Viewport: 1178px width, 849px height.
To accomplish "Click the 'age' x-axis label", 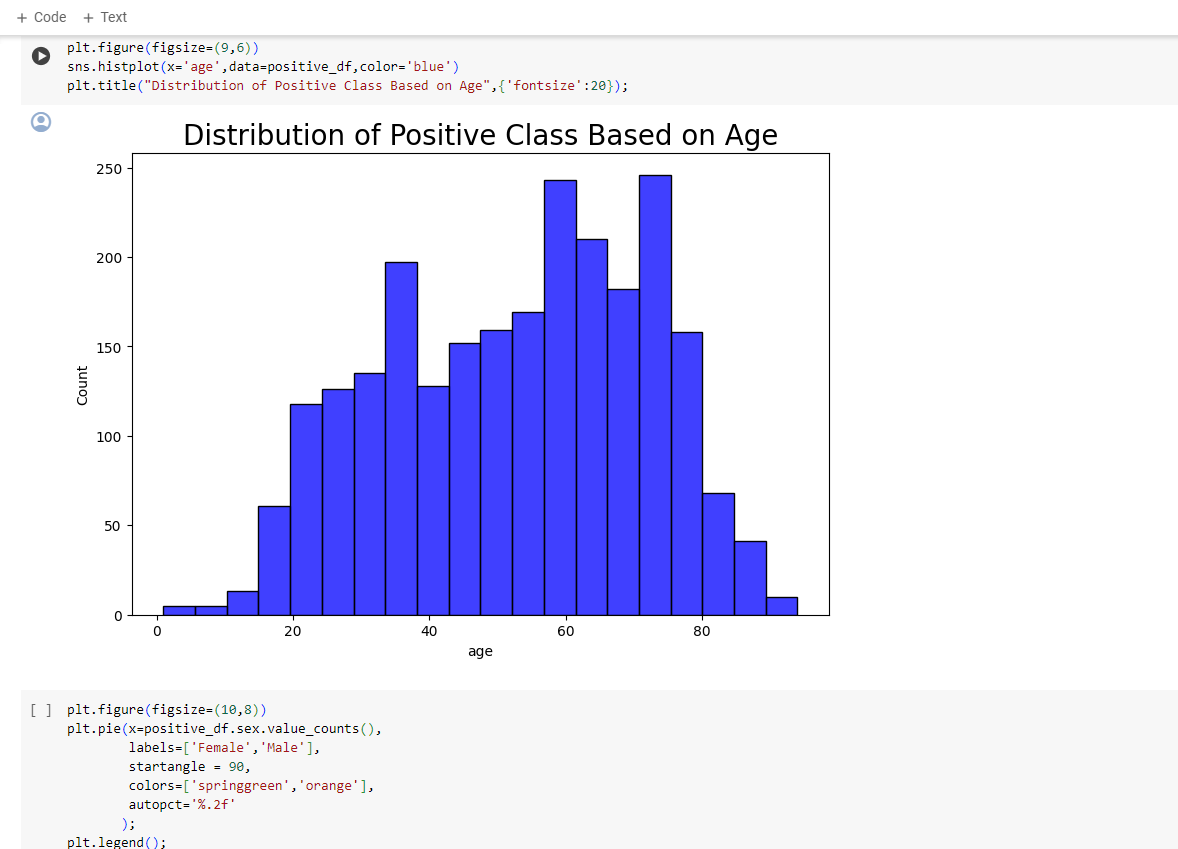I will [x=480, y=651].
